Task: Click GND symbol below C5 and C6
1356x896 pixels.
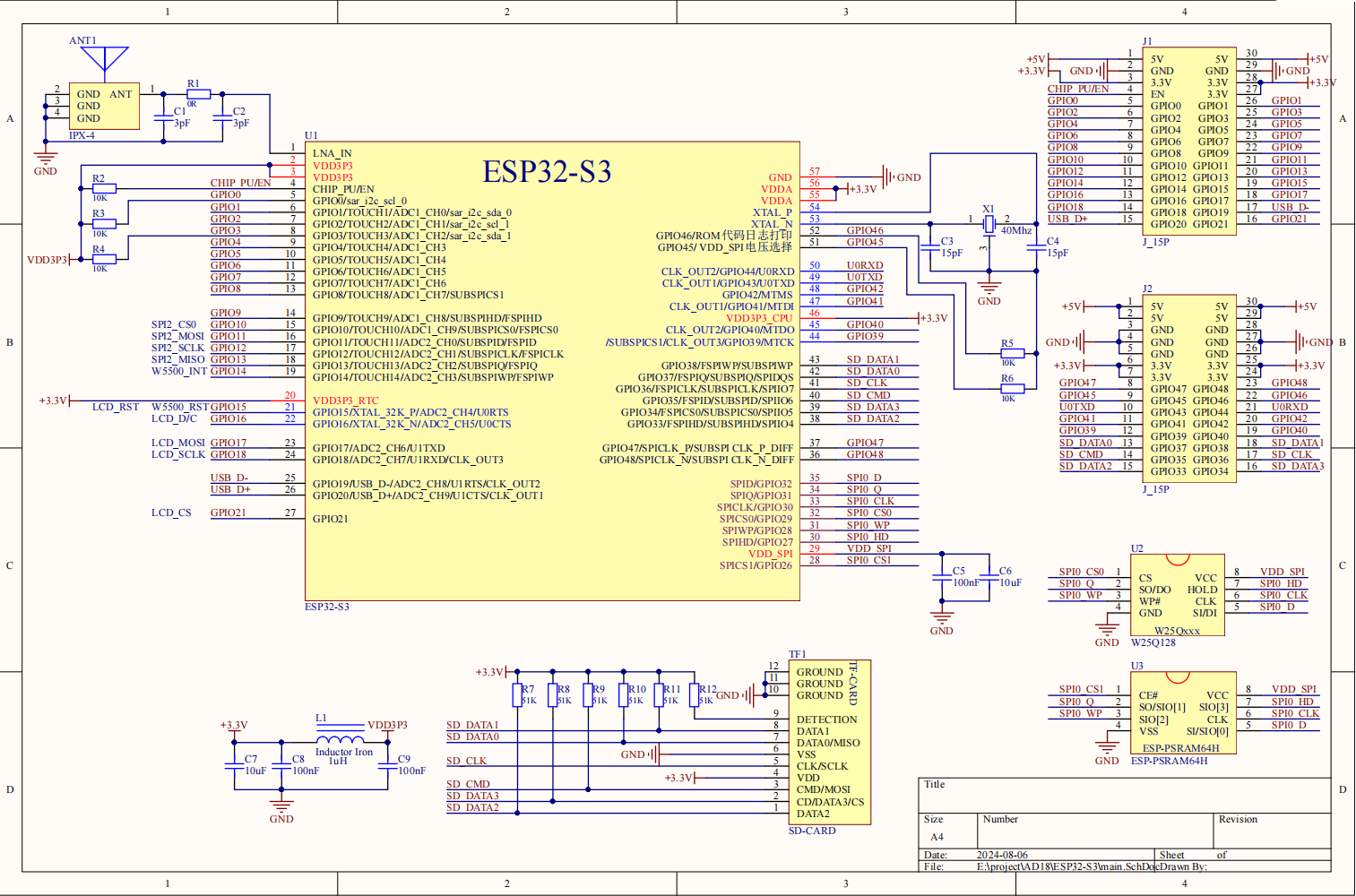Action: pos(942,620)
